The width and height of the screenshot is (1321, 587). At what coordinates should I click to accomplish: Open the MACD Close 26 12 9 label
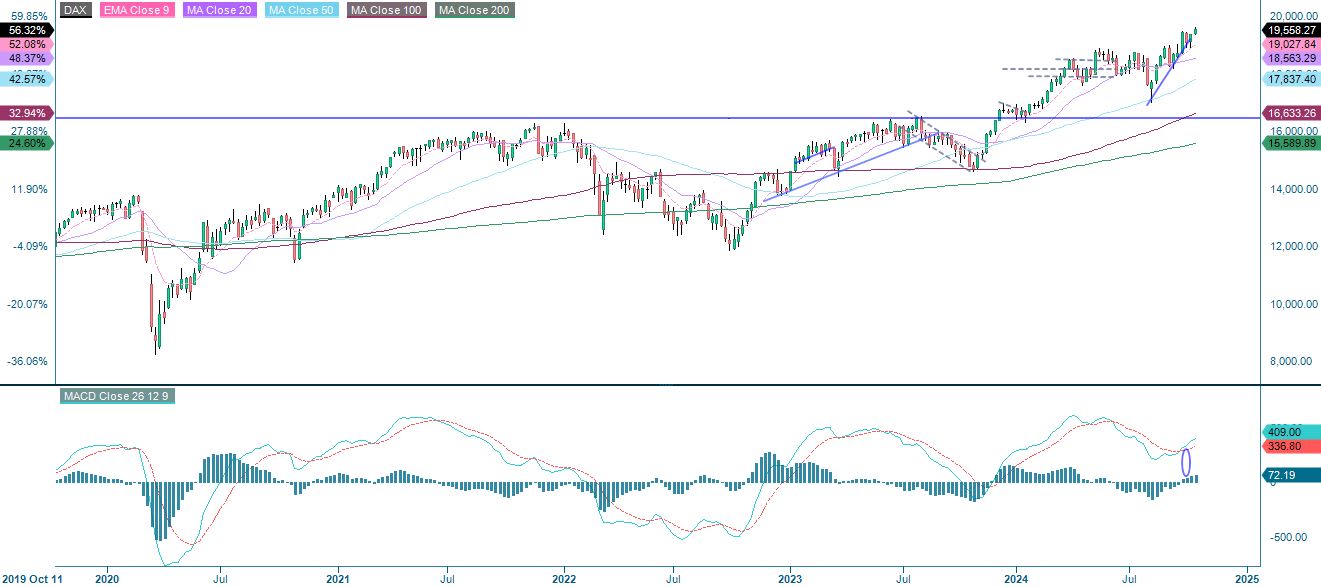click(115, 395)
